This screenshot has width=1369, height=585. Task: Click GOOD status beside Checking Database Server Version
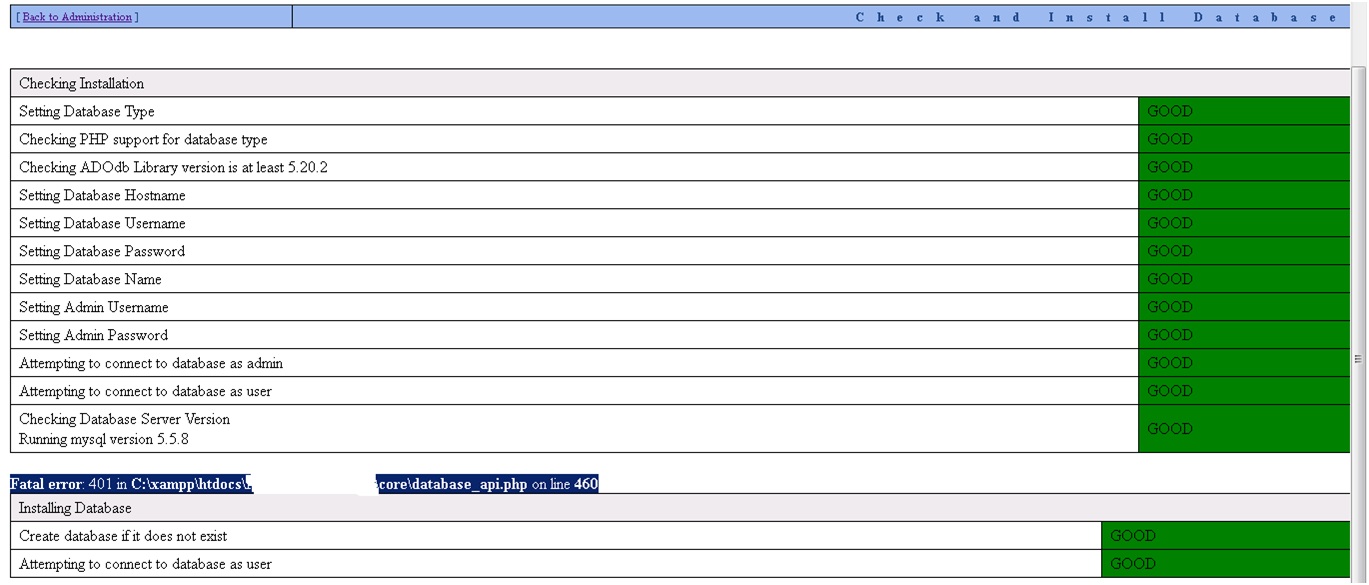point(1170,429)
